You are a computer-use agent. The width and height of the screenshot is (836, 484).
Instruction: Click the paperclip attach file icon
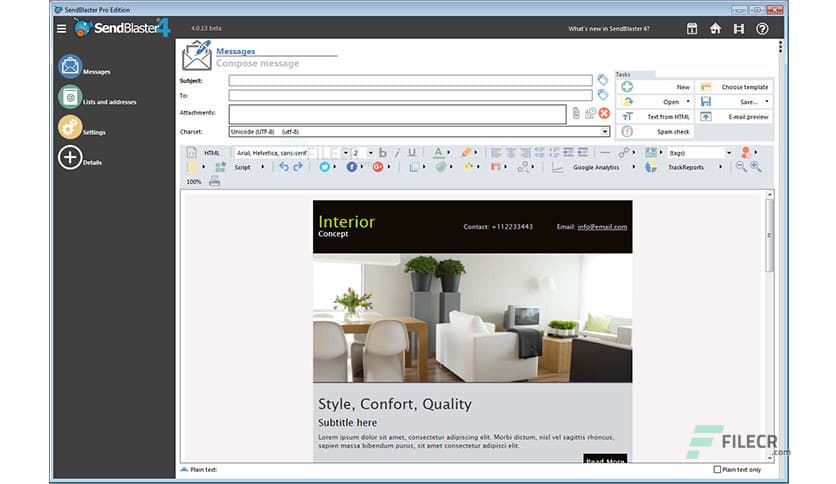tap(576, 113)
